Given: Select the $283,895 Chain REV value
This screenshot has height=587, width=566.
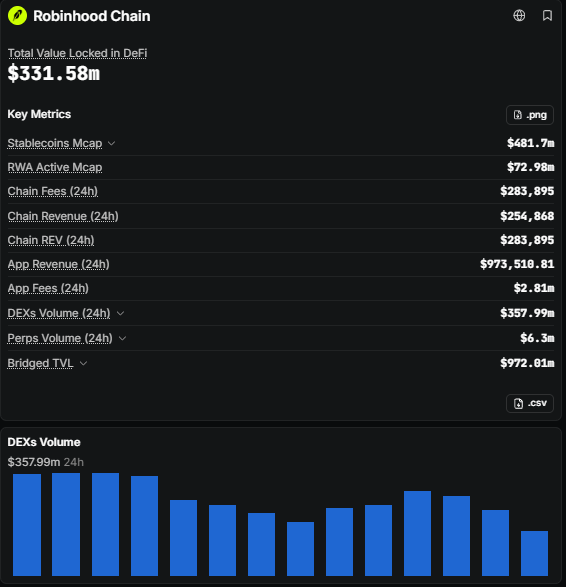Looking at the screenshot, I should click(x=527, y=240).
